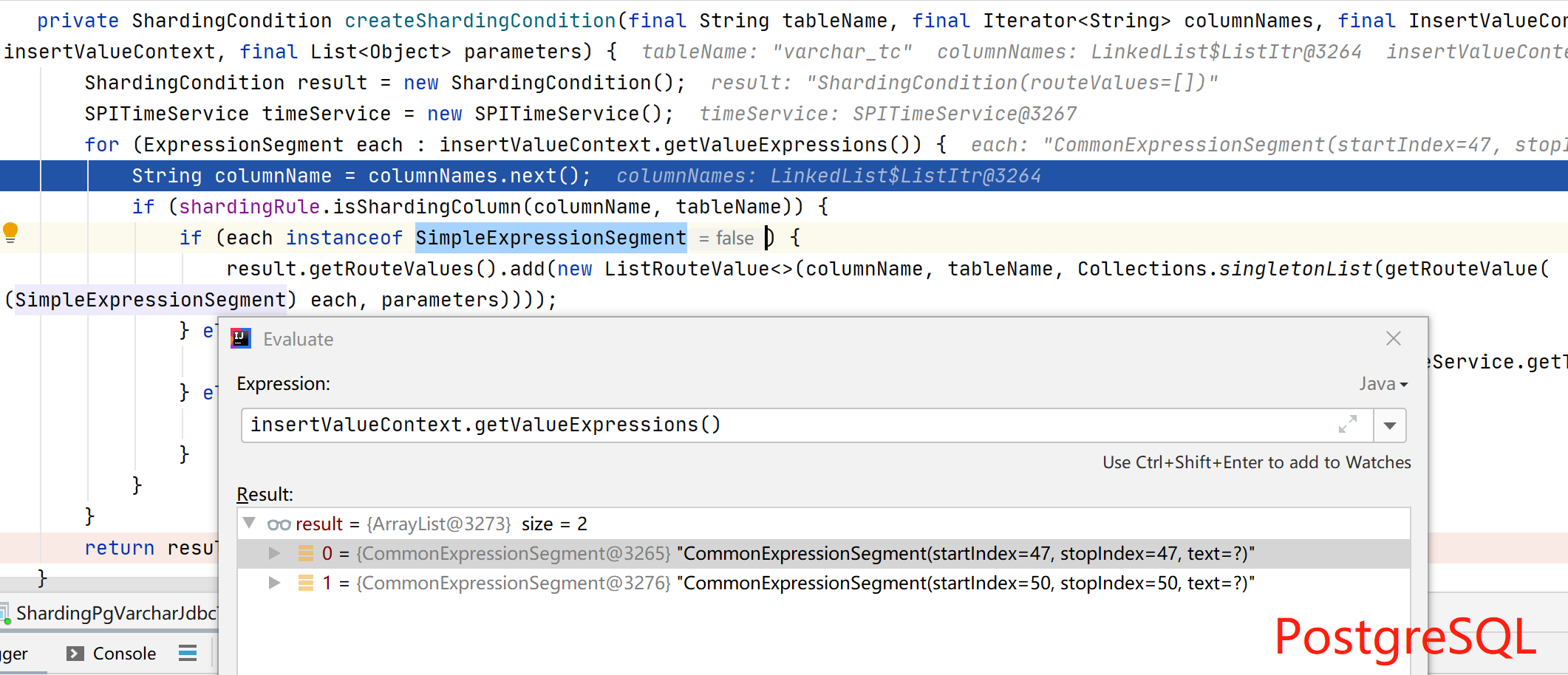
Task: Click the expand-to-multiline icon in expression field
Action: click(x=1349, y=425)
